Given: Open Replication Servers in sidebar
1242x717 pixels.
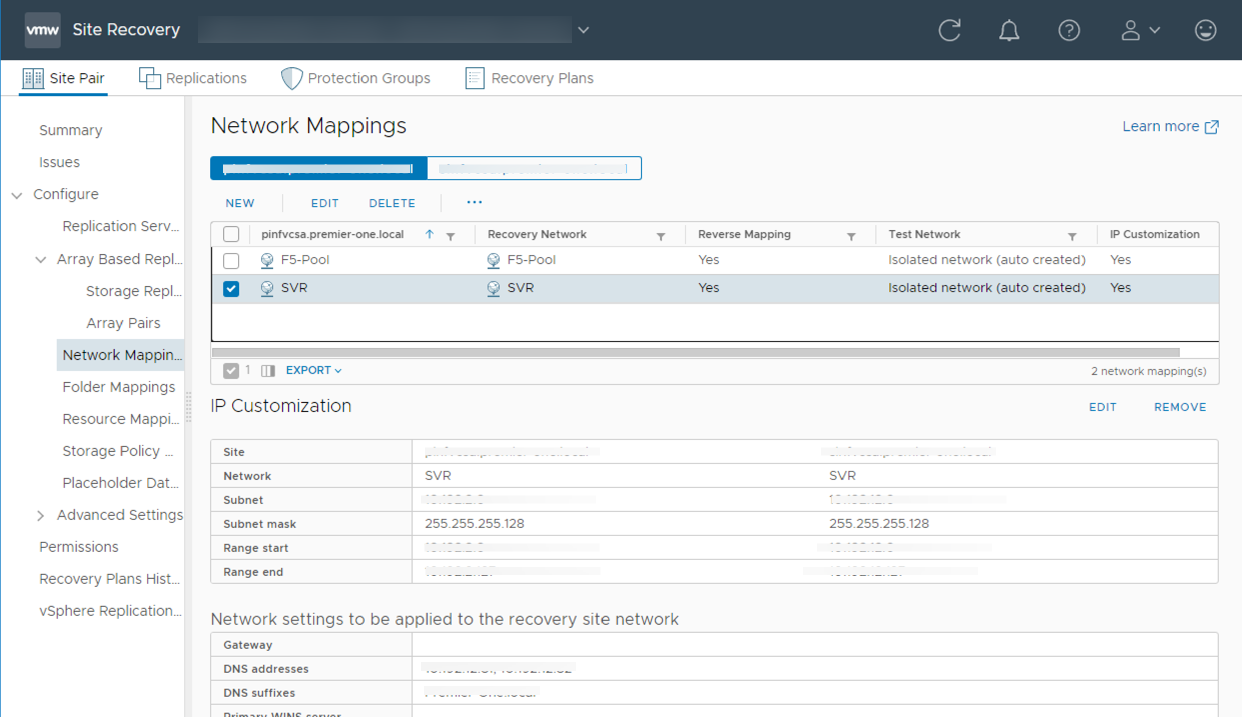Looking at the screenshot, I should pyautogui.click(x=121, y=226).
